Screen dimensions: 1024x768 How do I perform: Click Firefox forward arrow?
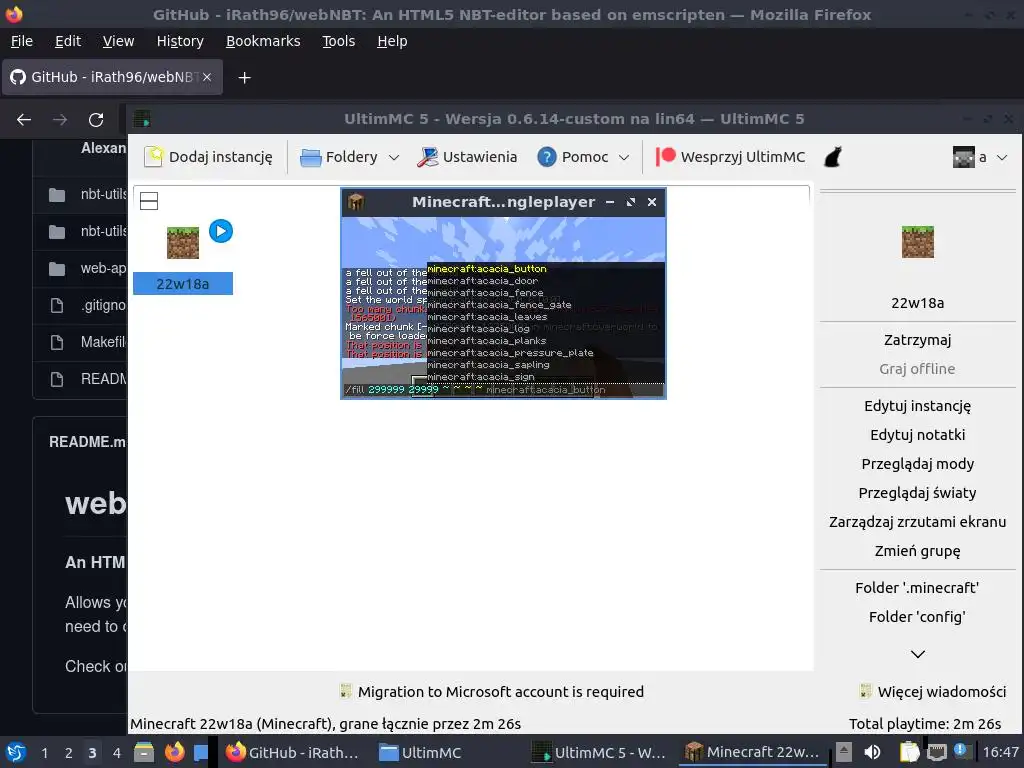click(60, 120)
